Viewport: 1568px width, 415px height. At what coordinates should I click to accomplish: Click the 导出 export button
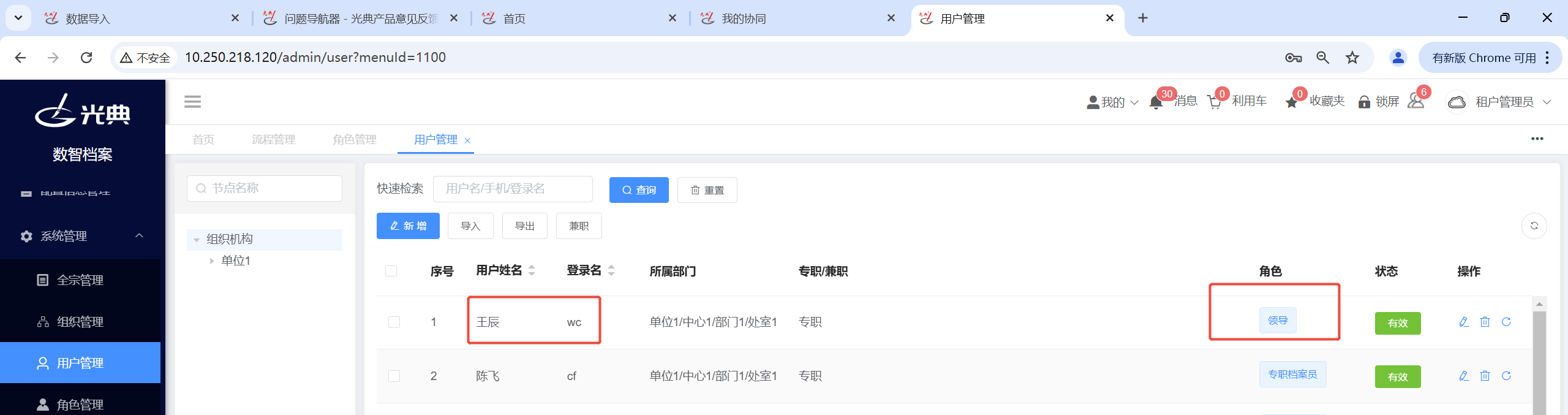click(525, 226)
